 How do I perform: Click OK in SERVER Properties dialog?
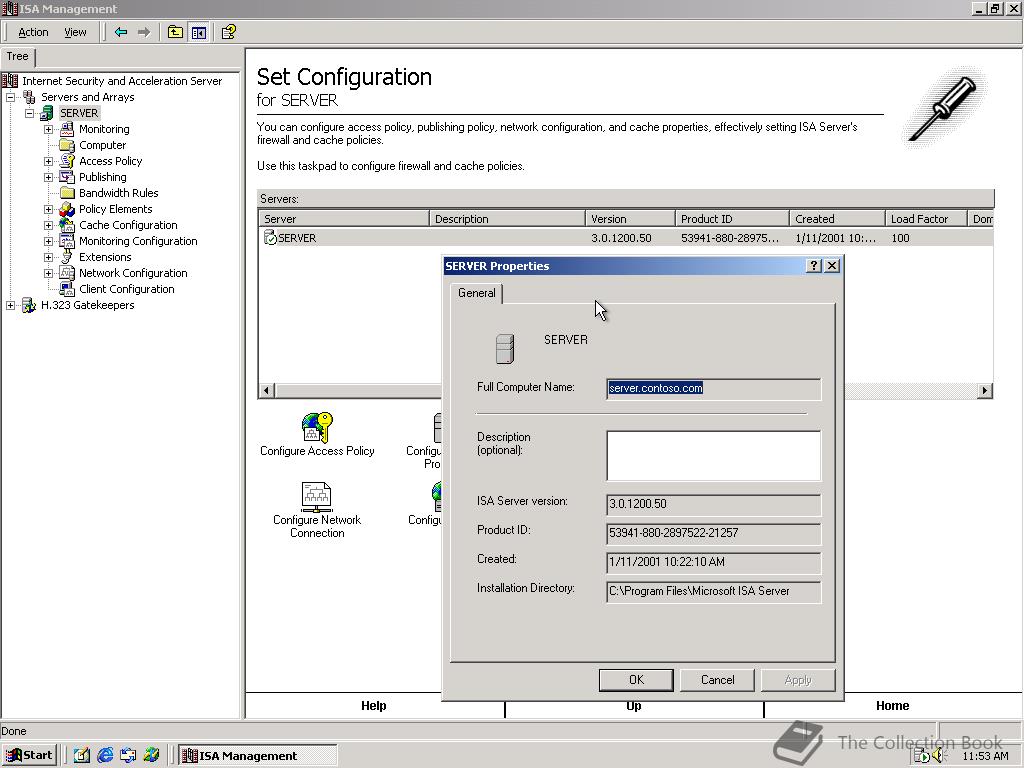(636, 680)
